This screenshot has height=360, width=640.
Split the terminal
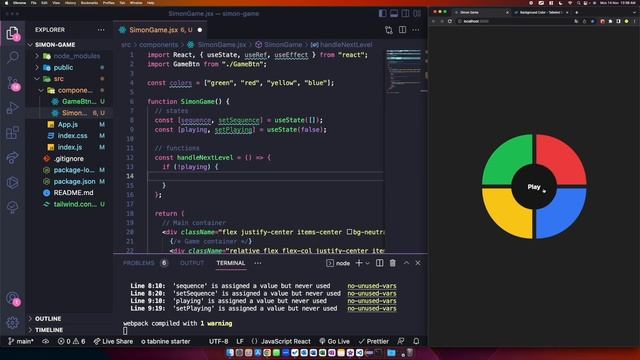click(380, 263)
